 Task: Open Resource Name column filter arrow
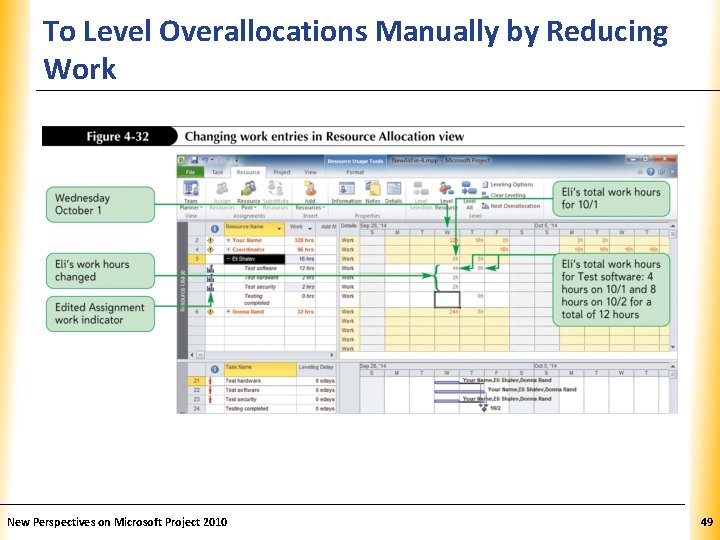tap(279, 229)
